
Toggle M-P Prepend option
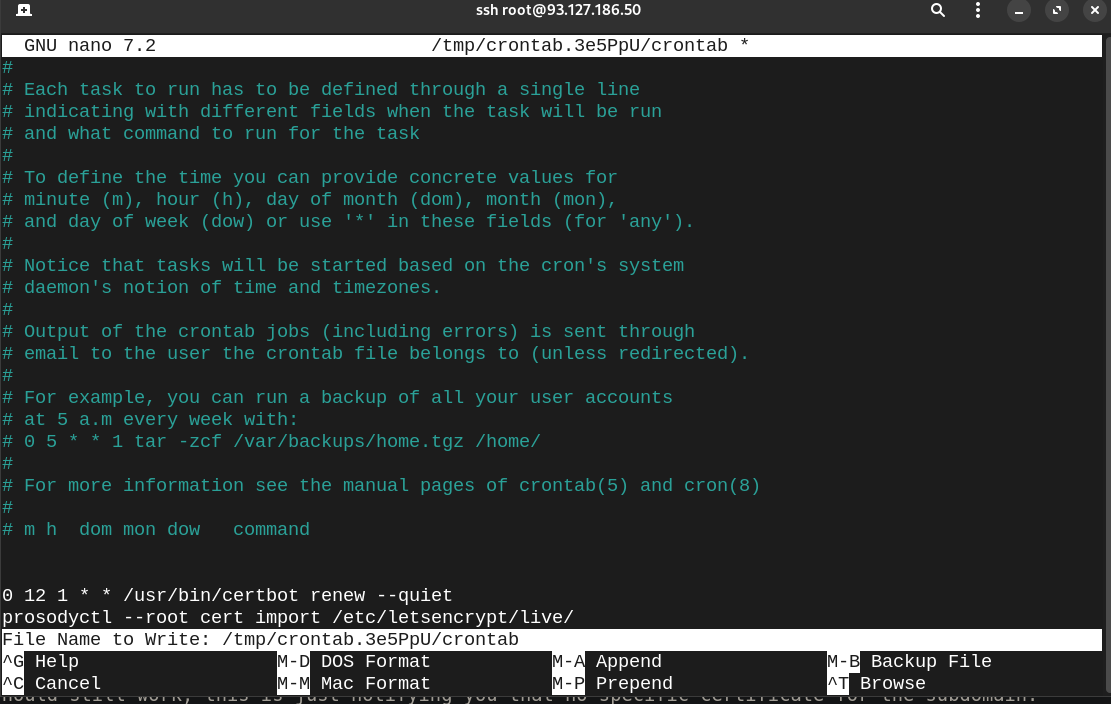612,683
